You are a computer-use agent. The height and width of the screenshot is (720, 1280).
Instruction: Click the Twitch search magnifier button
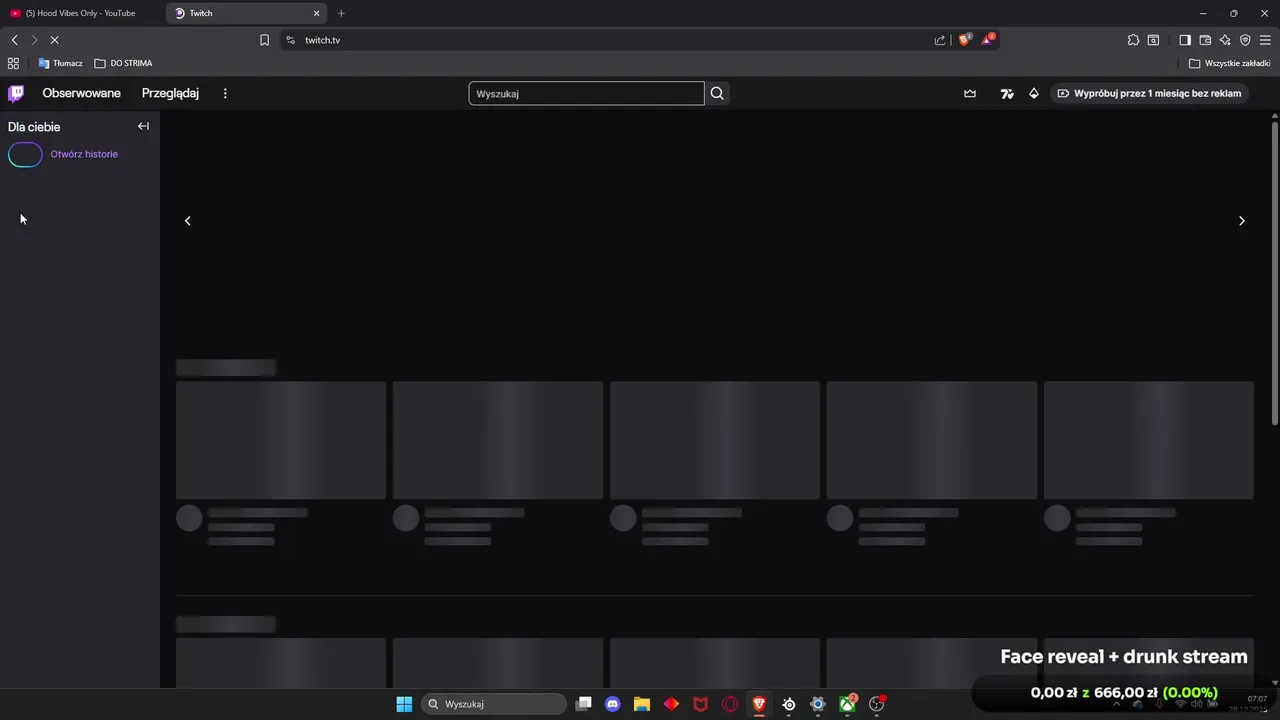tap(717, 93)
